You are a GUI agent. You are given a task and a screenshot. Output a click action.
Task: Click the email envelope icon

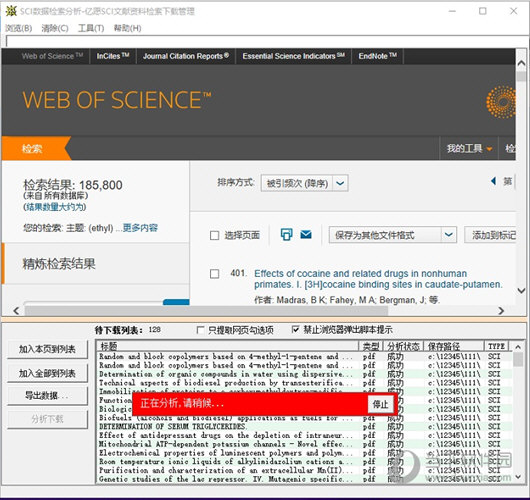tap(306, 234)
